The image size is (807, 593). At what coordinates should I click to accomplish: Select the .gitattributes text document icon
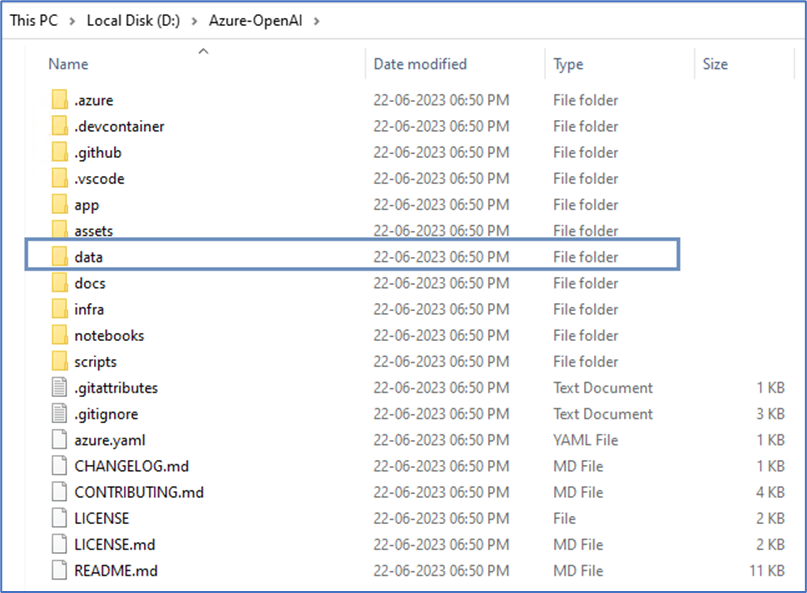[59, 387]
